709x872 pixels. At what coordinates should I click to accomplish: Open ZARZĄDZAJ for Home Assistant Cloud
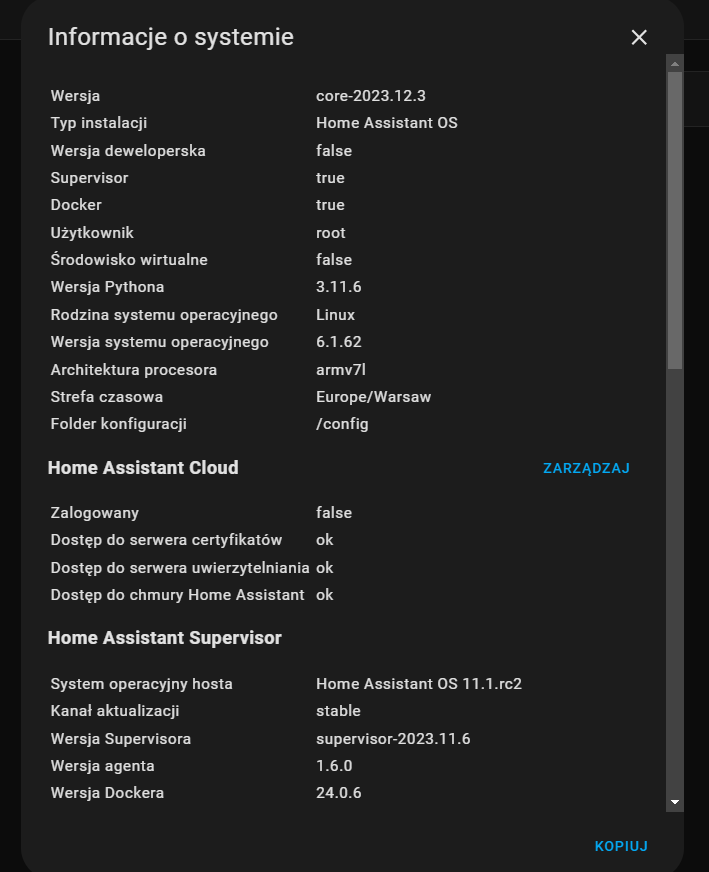(x=586, y=468)
